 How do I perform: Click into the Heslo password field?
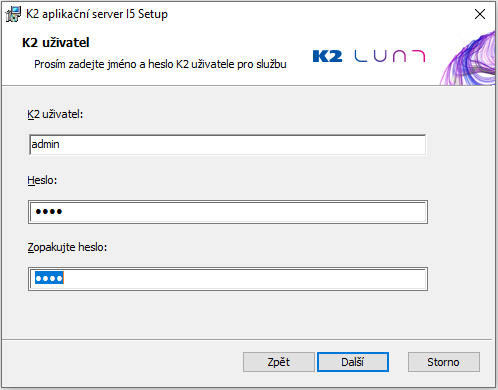tap(228, 212)
